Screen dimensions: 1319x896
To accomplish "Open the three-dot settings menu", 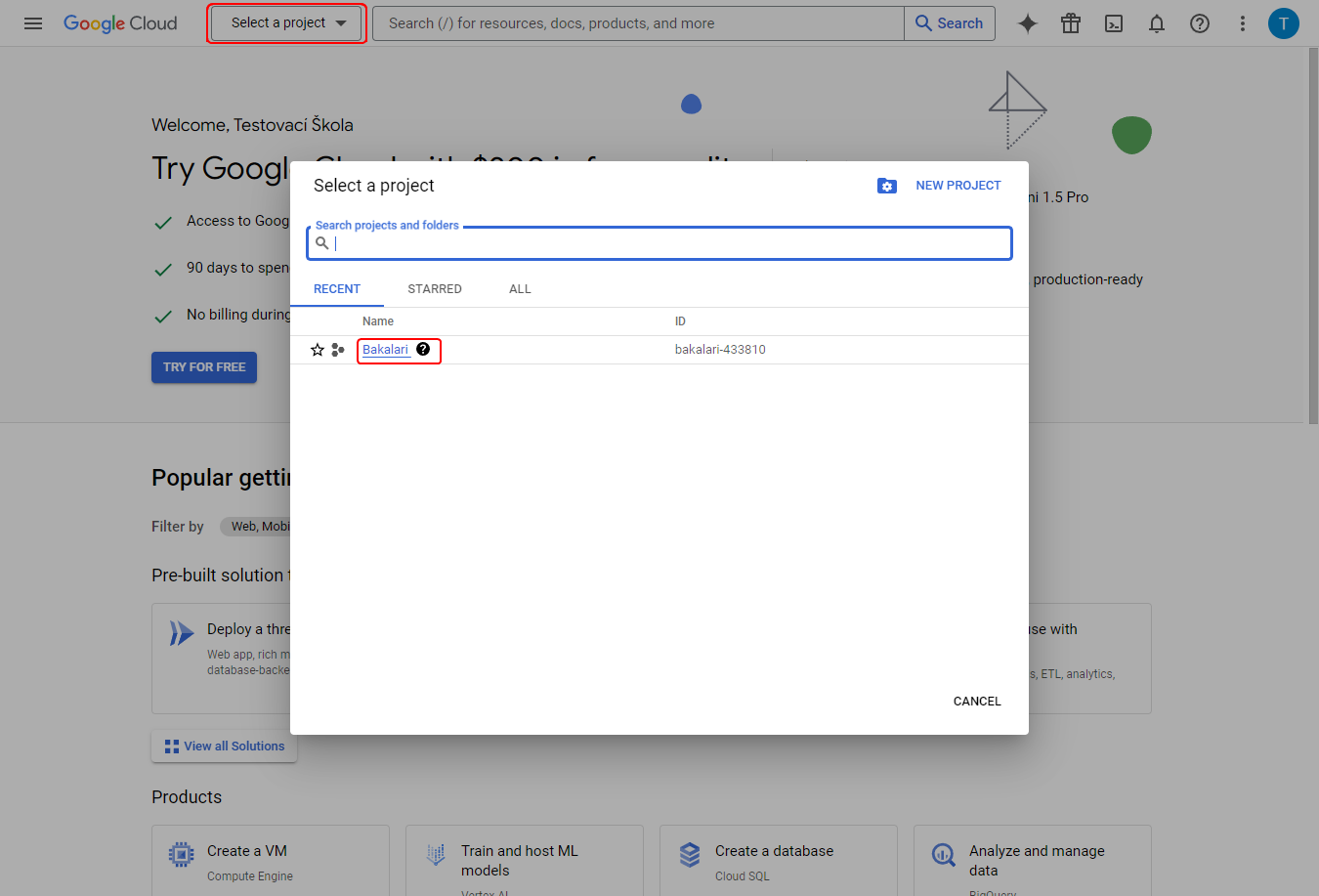I will 1243,23.
